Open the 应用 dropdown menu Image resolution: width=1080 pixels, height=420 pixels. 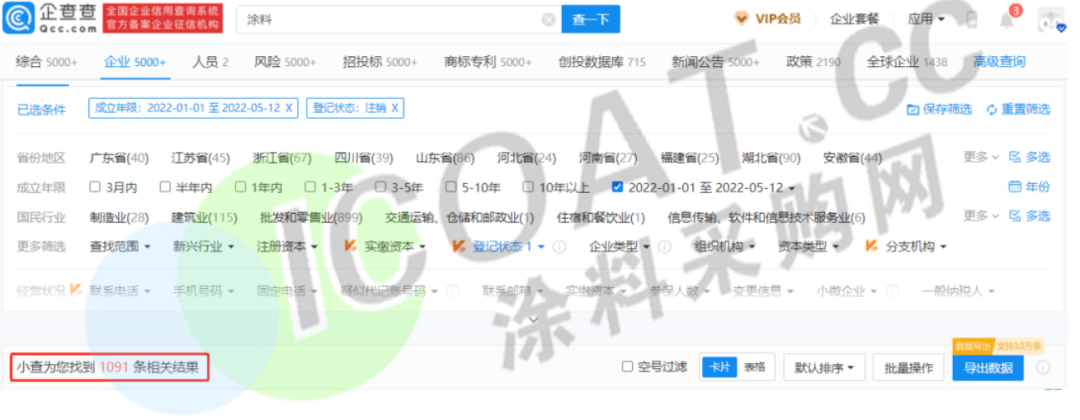(x=925, y=19)
